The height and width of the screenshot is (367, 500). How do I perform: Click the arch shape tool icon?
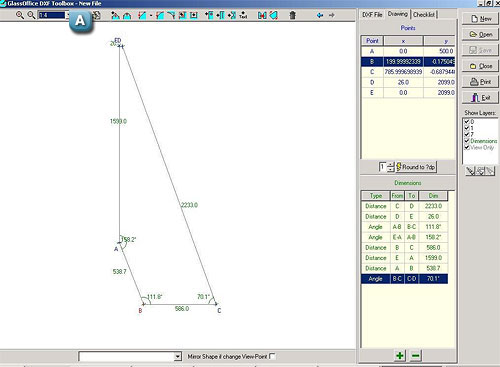point(127,15)
